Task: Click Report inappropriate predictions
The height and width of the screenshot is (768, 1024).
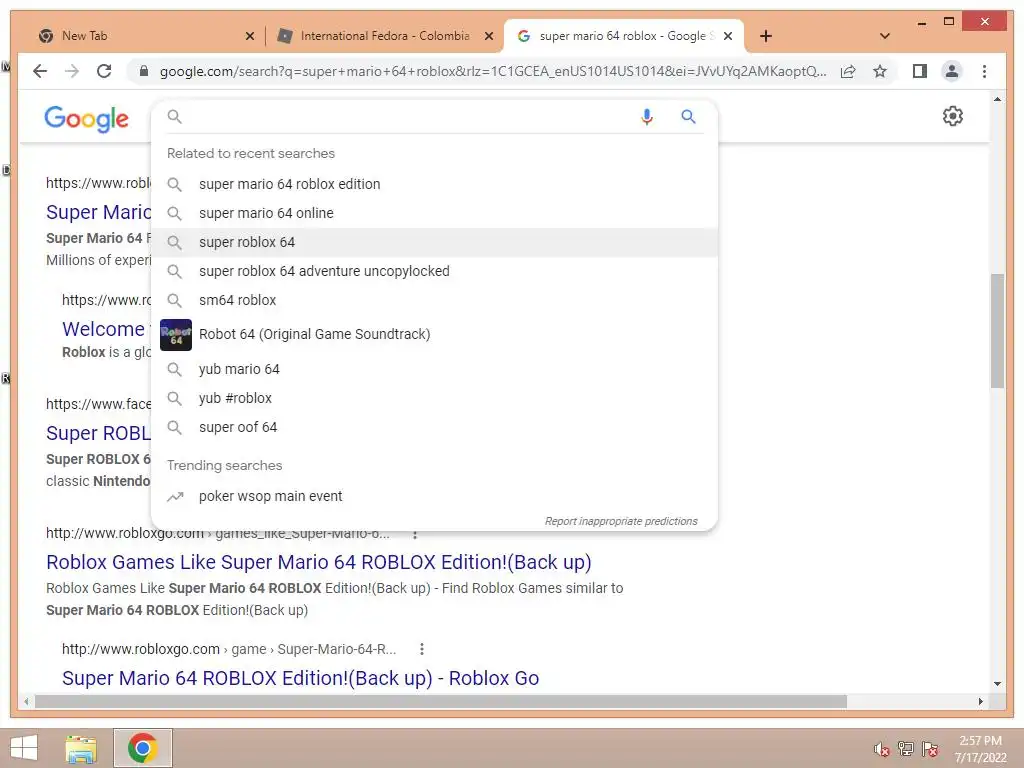Action: [x=621, y=521]
